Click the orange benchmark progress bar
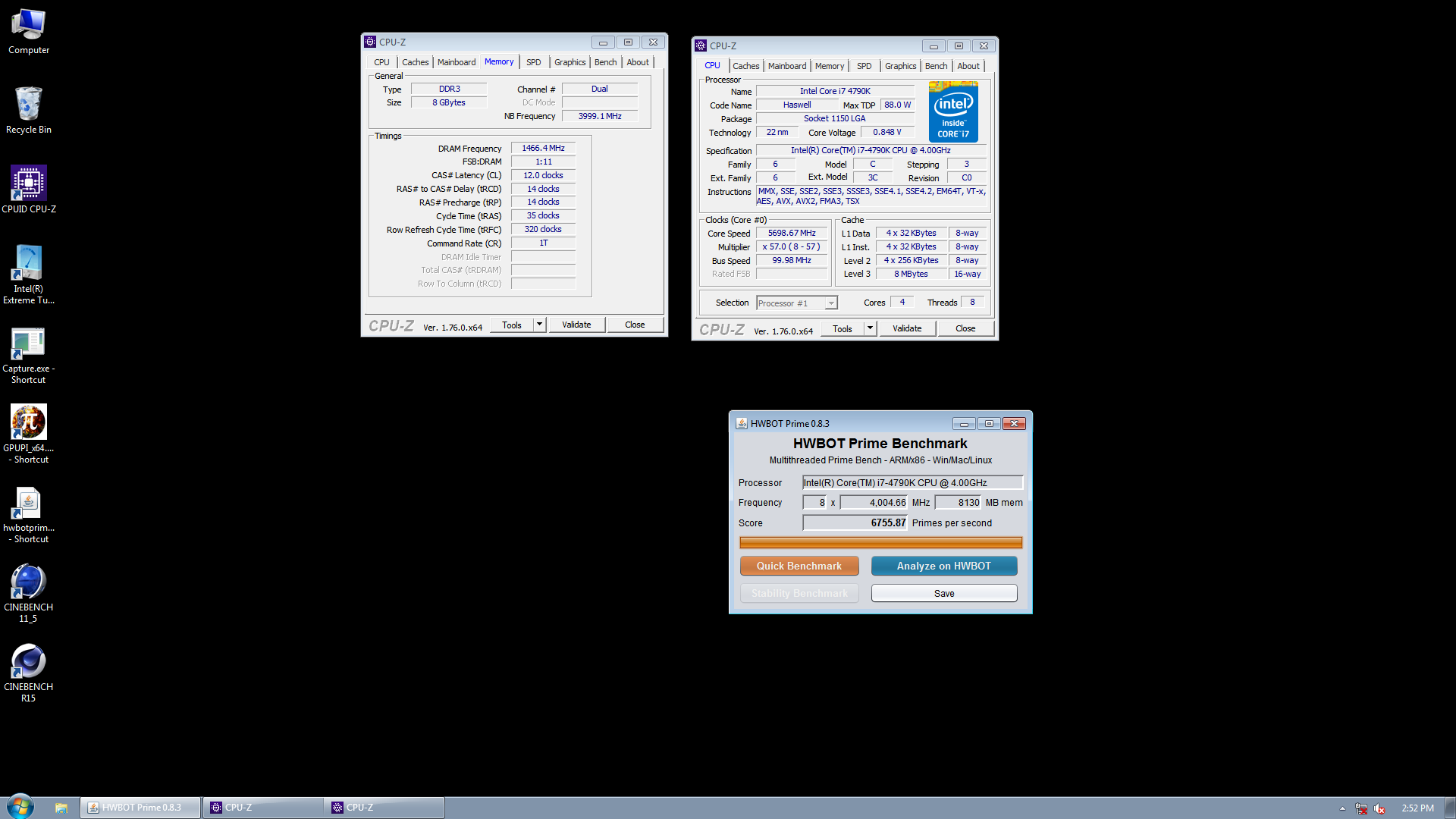This screenshot has width=1456, height=819. point(880,542)
